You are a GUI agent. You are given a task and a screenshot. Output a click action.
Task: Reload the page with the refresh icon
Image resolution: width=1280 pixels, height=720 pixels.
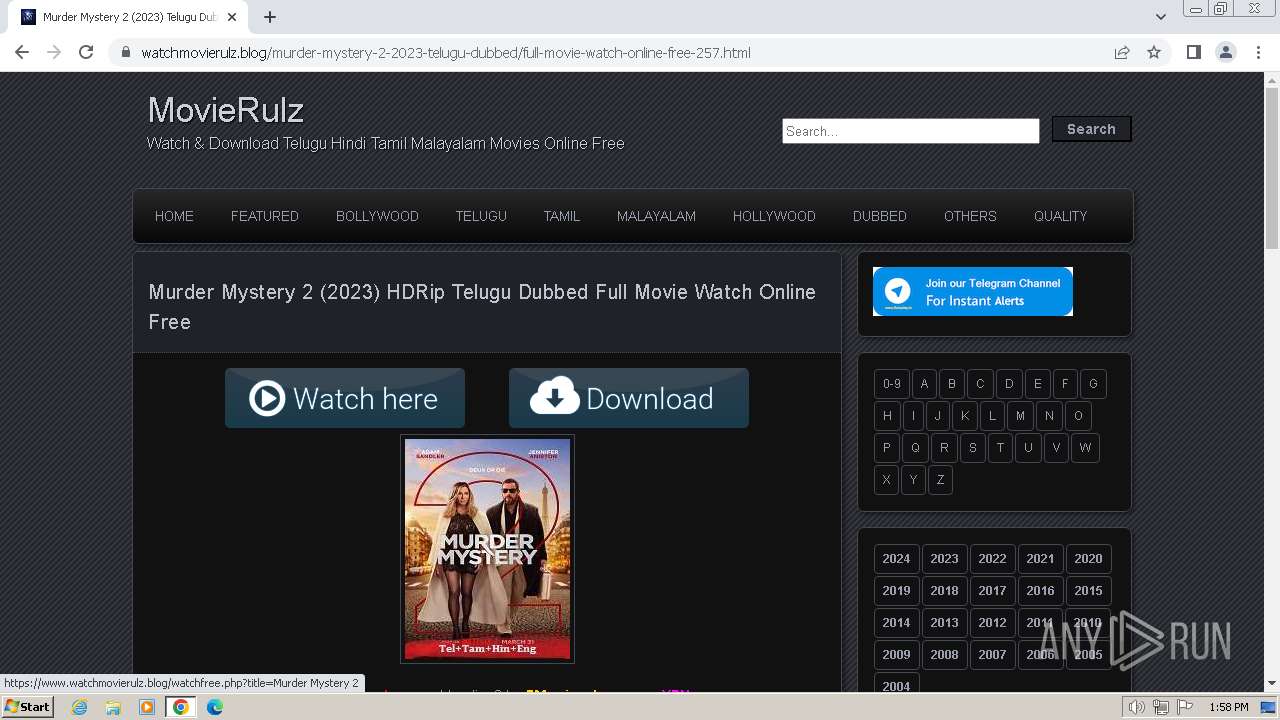click(x=86, y=52)
